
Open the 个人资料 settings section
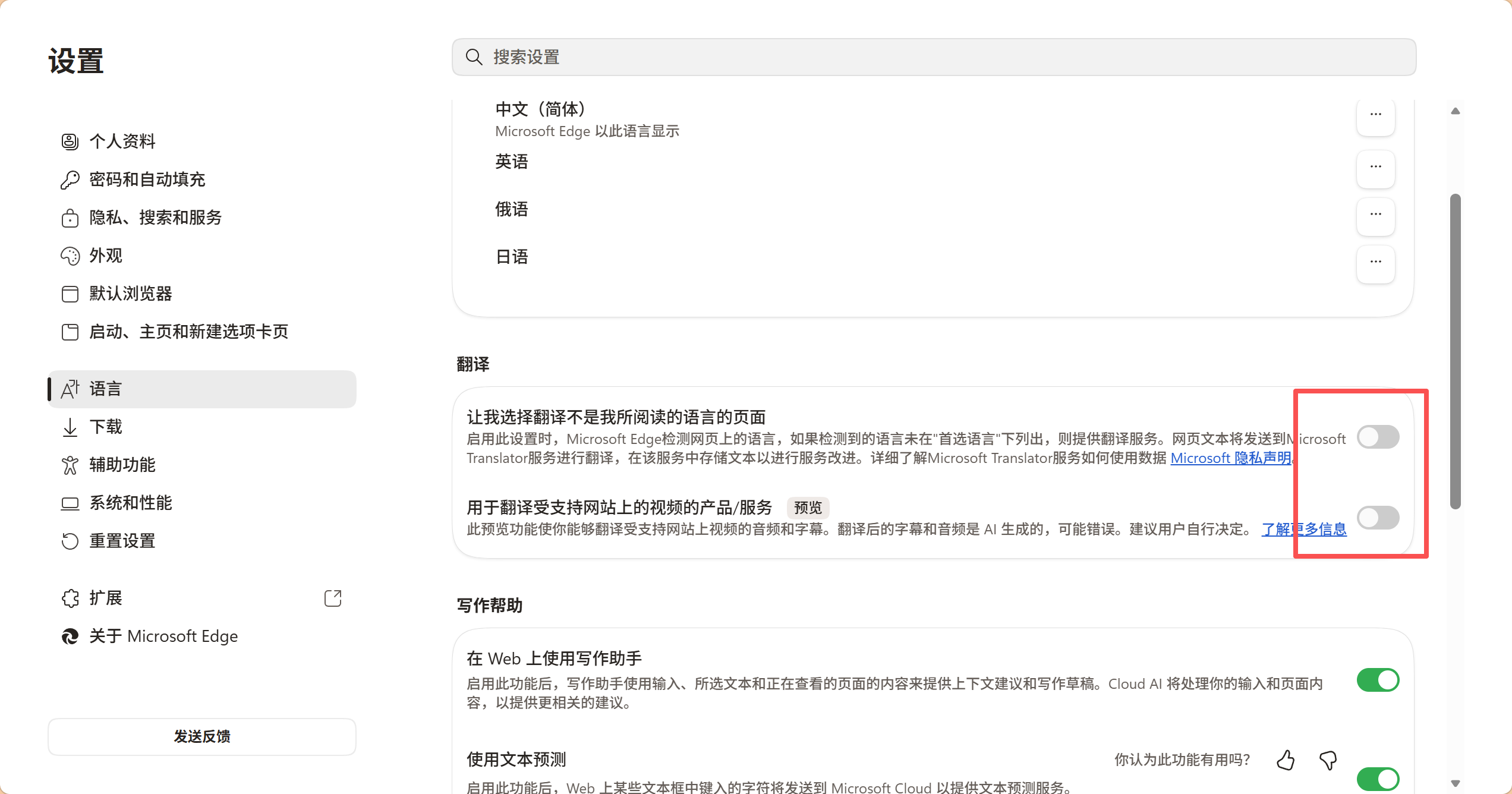(x=202, y=141)
